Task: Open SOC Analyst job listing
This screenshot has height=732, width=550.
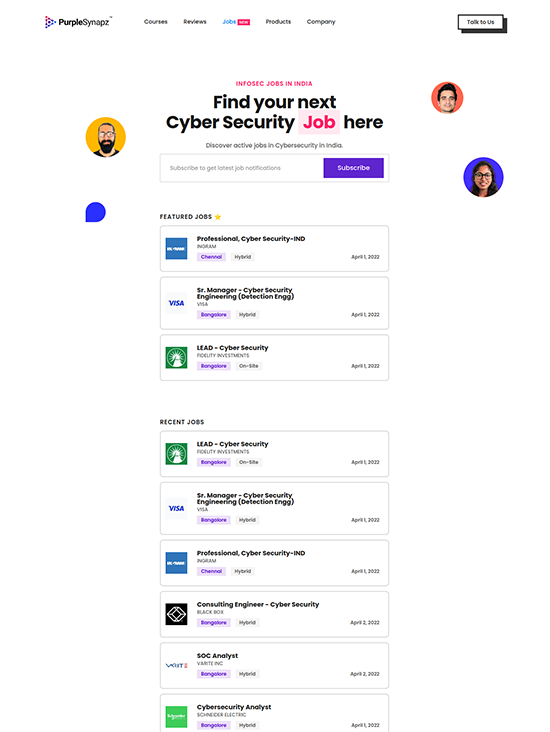Action: tap(275, 666)
